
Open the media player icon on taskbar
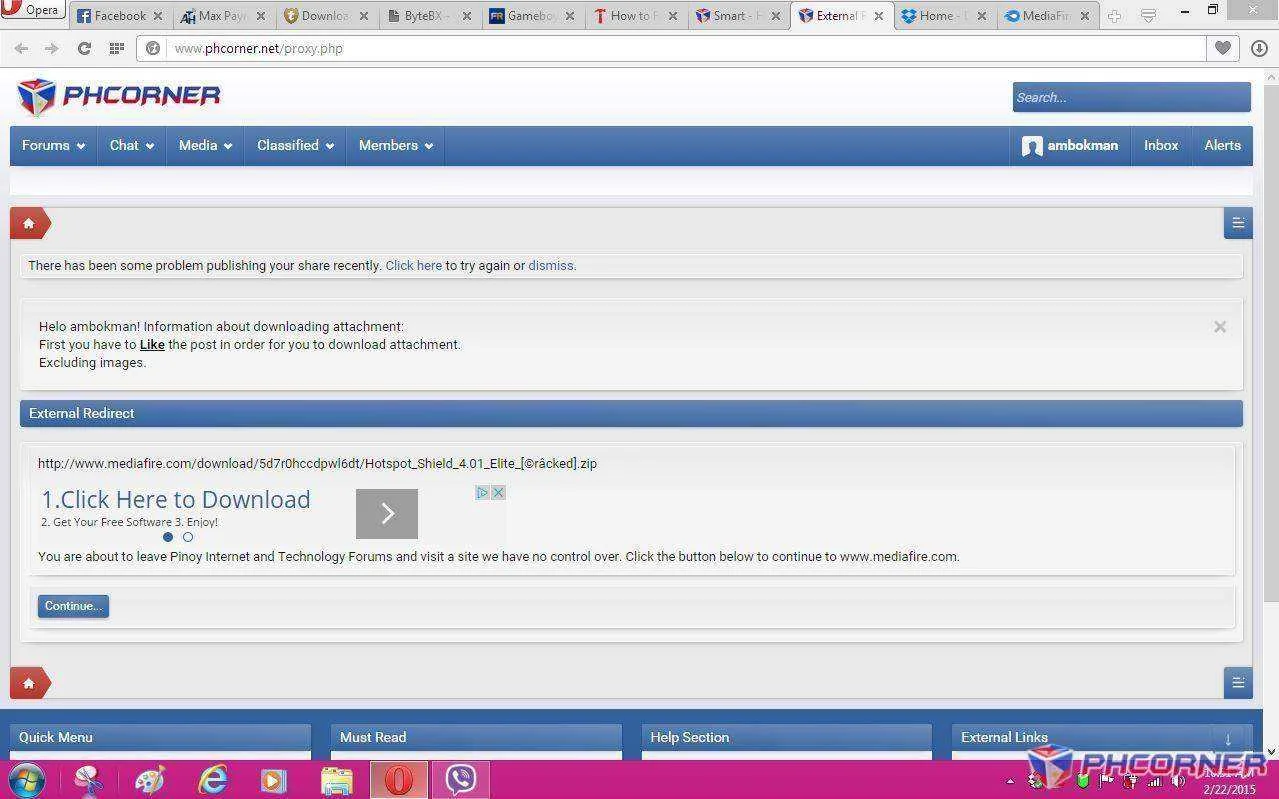point(274,780)
